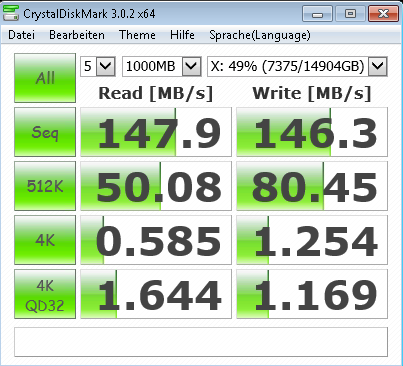The height and width of the screenshot is (366, 403).
Task: Minimize the CrystalDiskMark window
Action: pos(317,14)
